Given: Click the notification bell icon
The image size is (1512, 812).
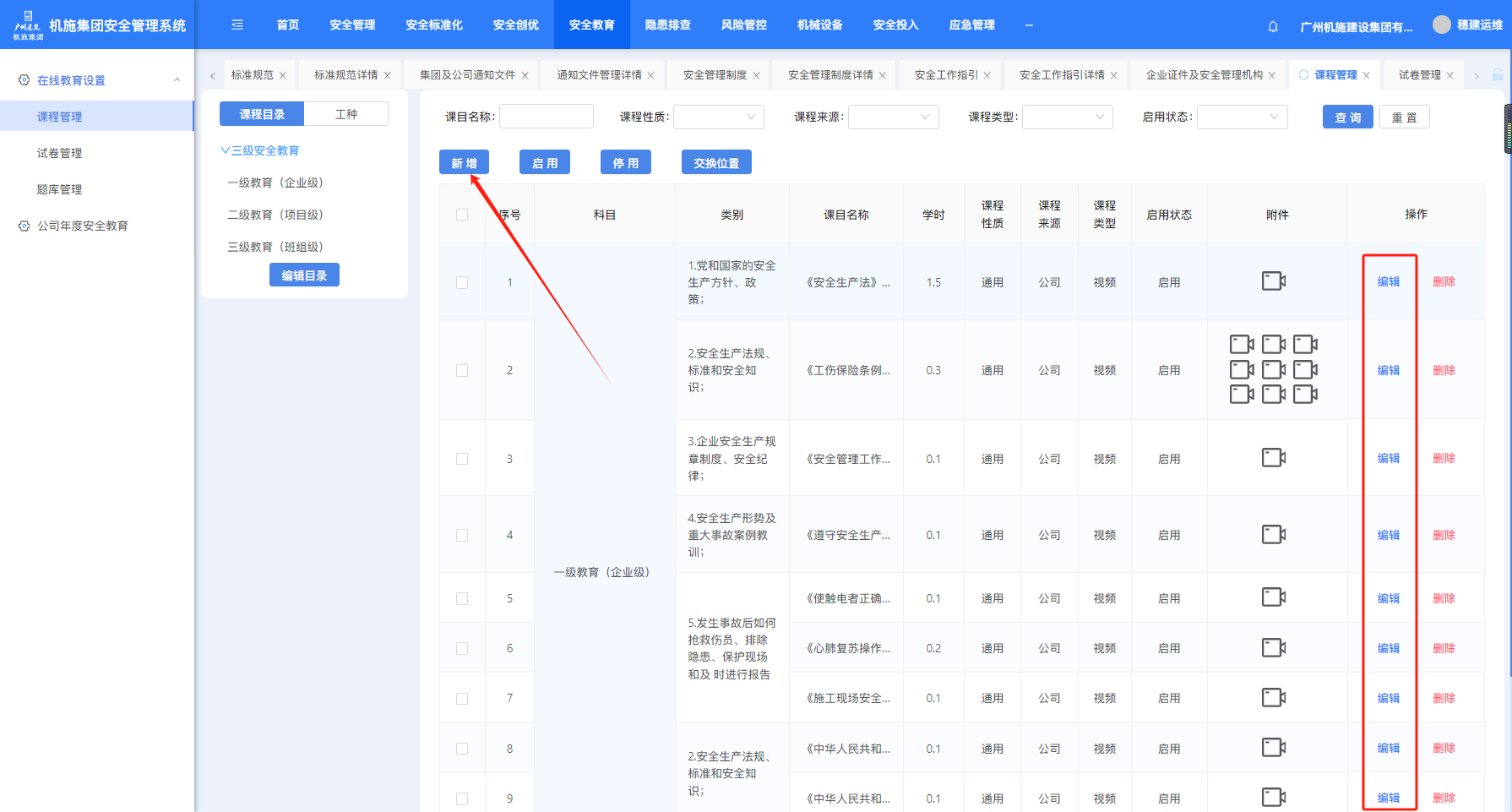Looking at the screenshot, I should tap(1273, 26).
